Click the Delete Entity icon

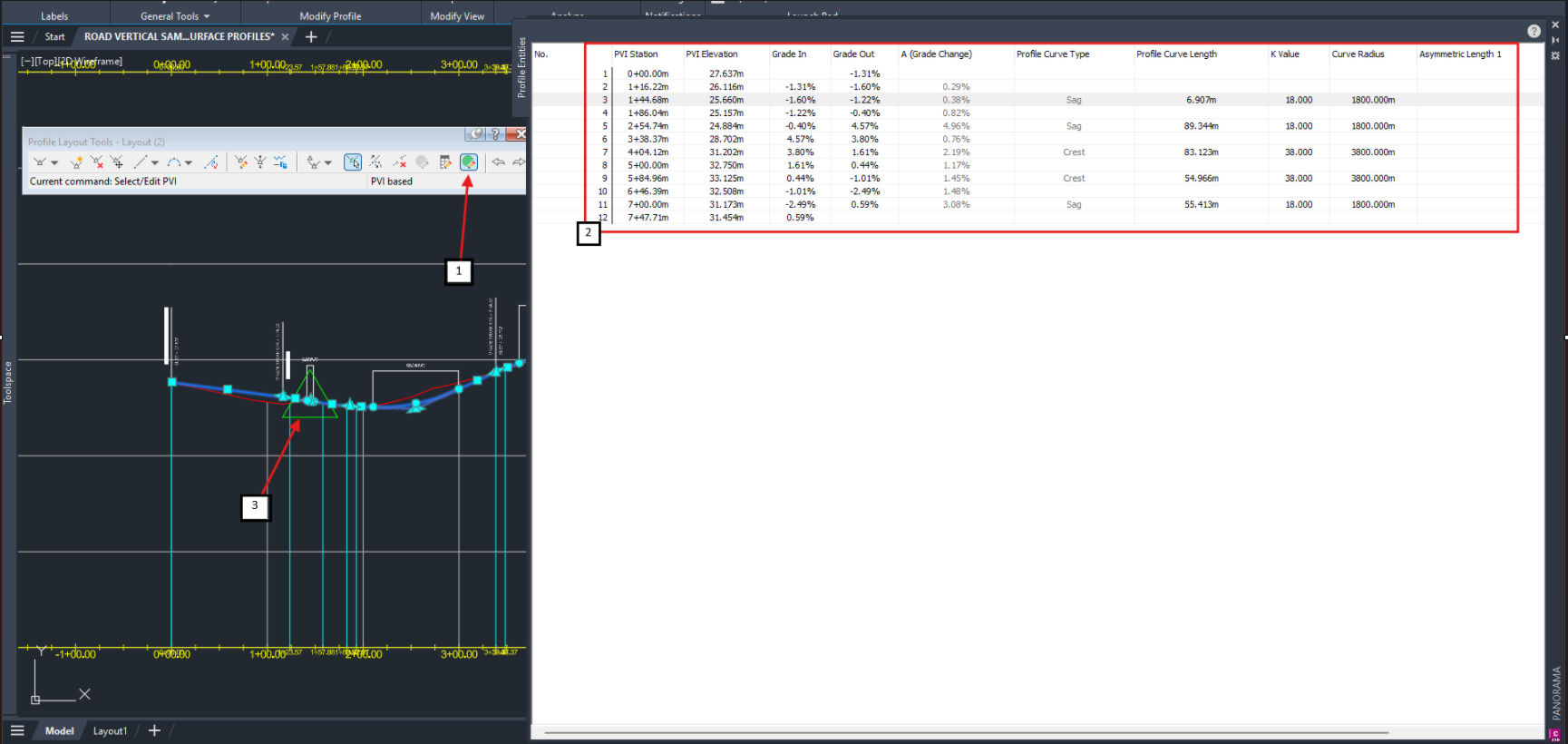pos(399,162)
